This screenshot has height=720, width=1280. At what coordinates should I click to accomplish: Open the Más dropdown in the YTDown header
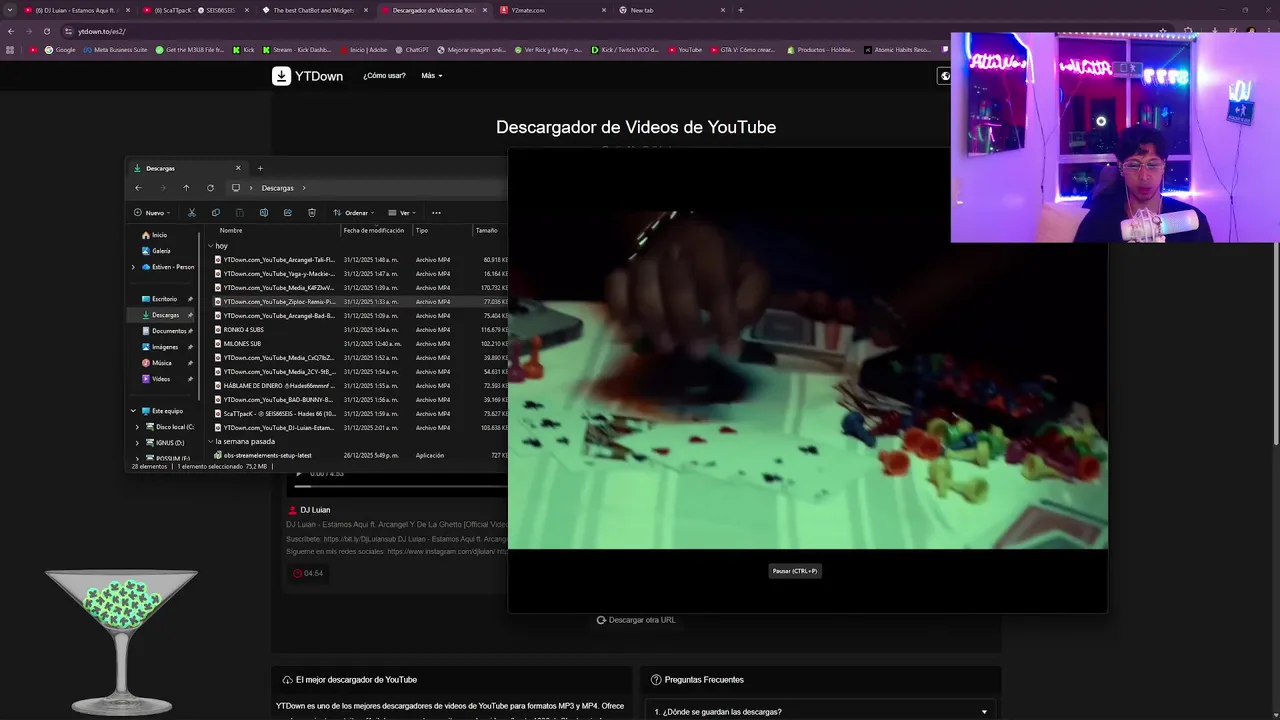tap(432, 76)
